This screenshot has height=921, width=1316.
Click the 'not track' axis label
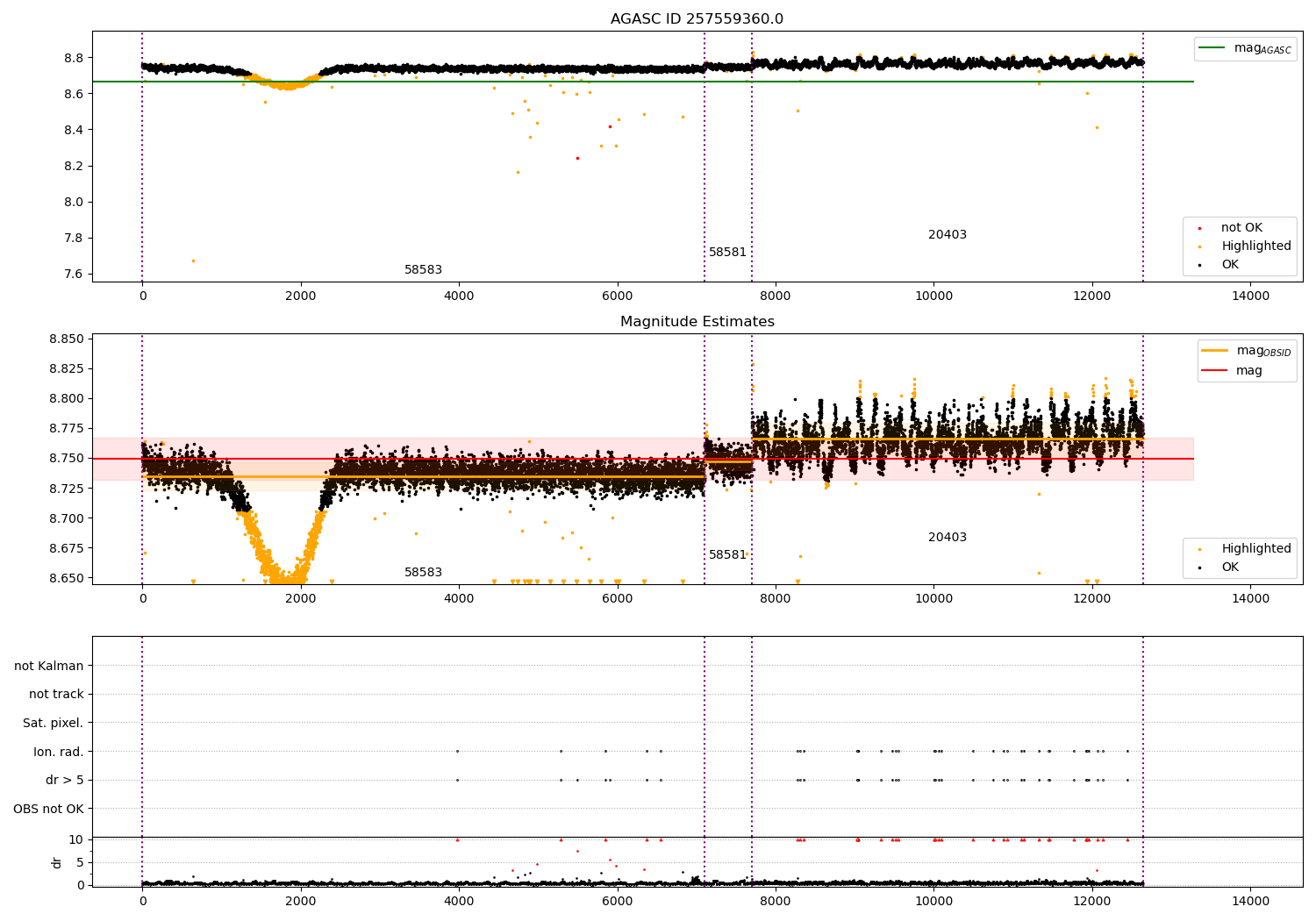[56, 695]
